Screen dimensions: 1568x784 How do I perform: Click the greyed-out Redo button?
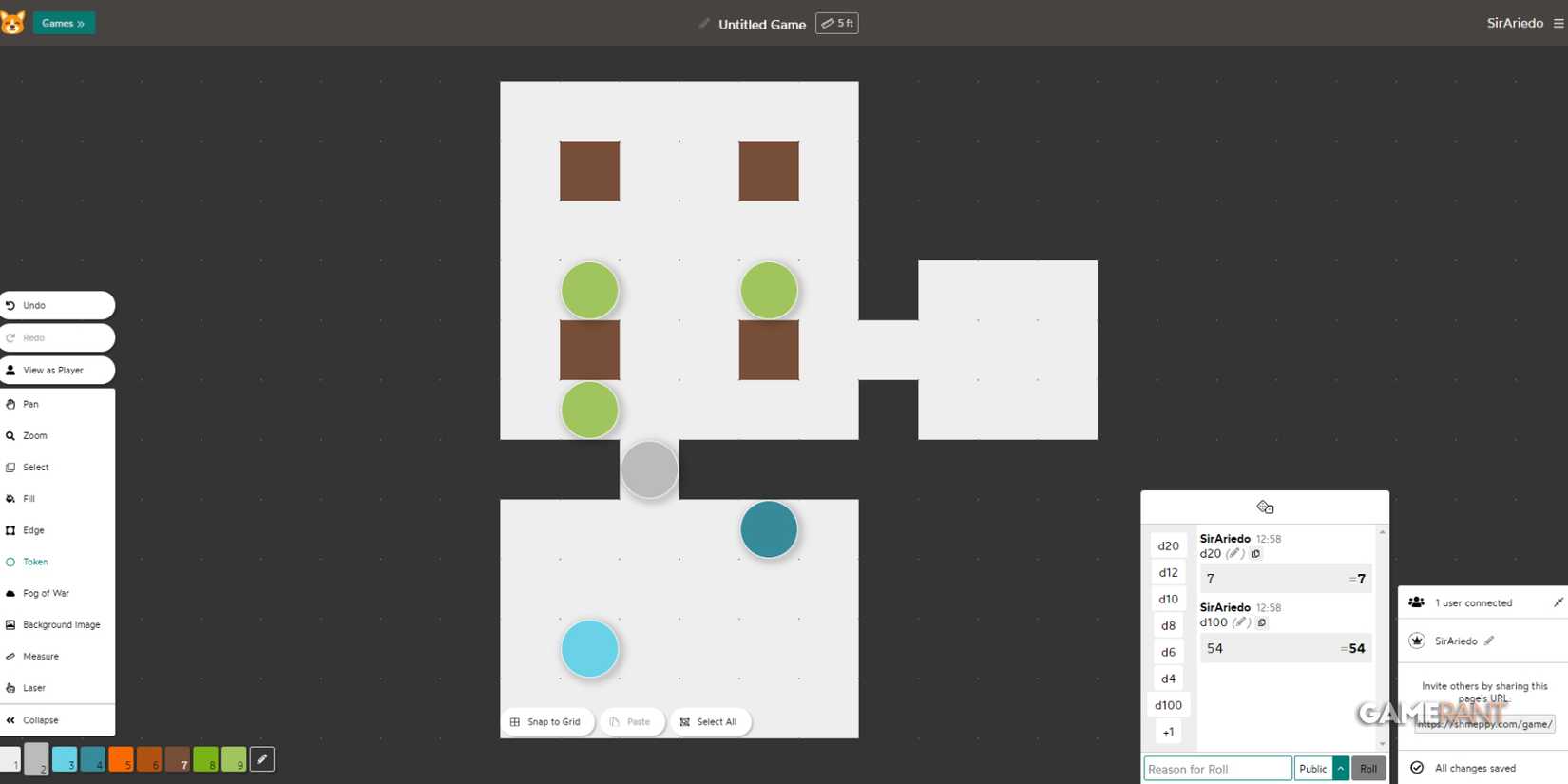(x=57, y=337)
